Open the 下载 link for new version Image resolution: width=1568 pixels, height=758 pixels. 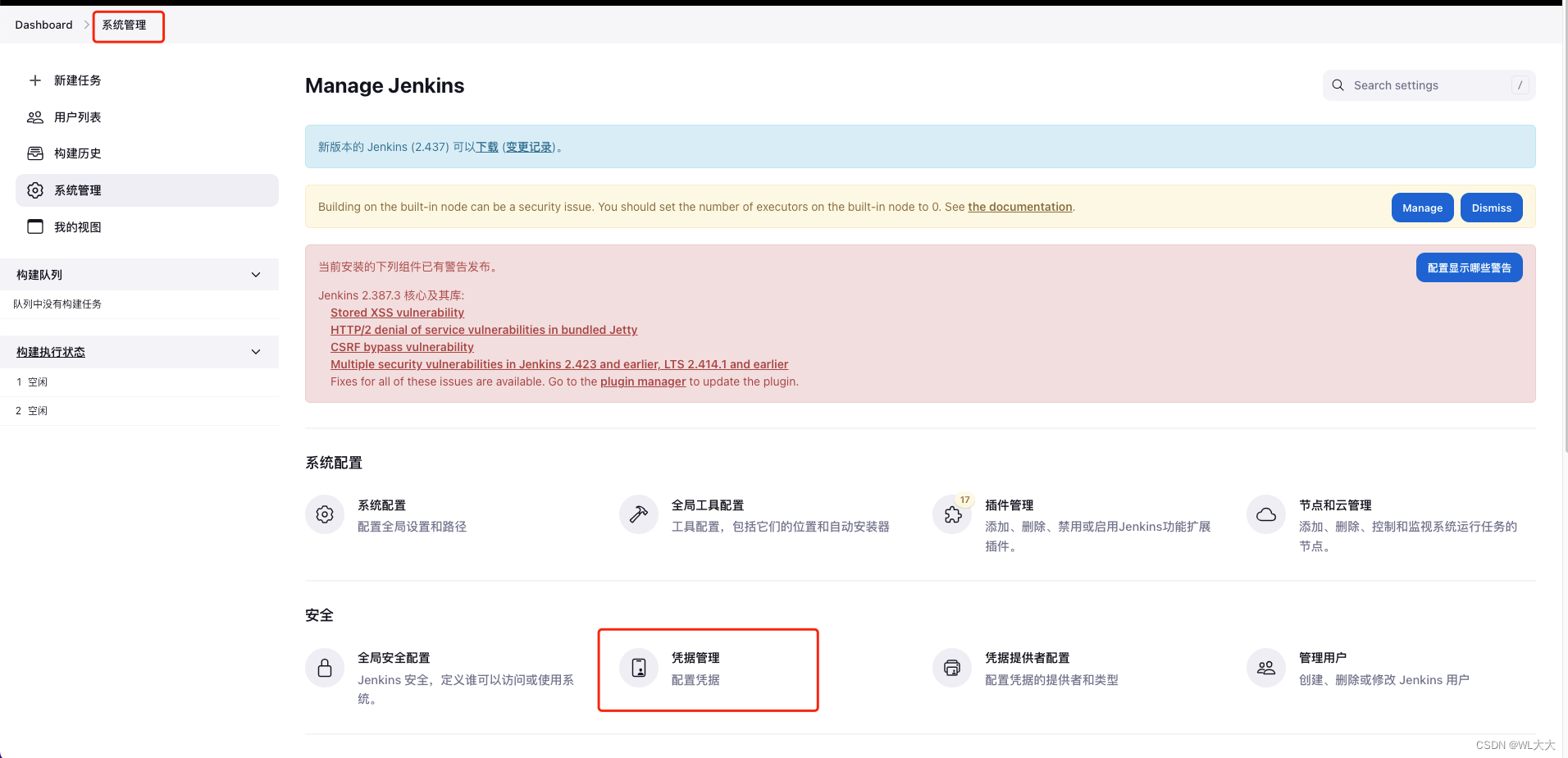(x=487, y=147)
